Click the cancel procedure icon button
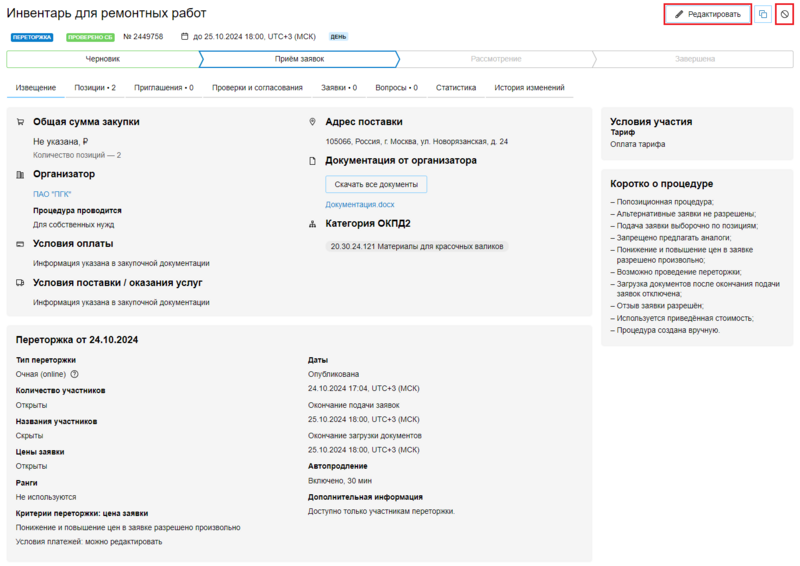The height and width of the screenshot is (566, 800). point(785,14)
